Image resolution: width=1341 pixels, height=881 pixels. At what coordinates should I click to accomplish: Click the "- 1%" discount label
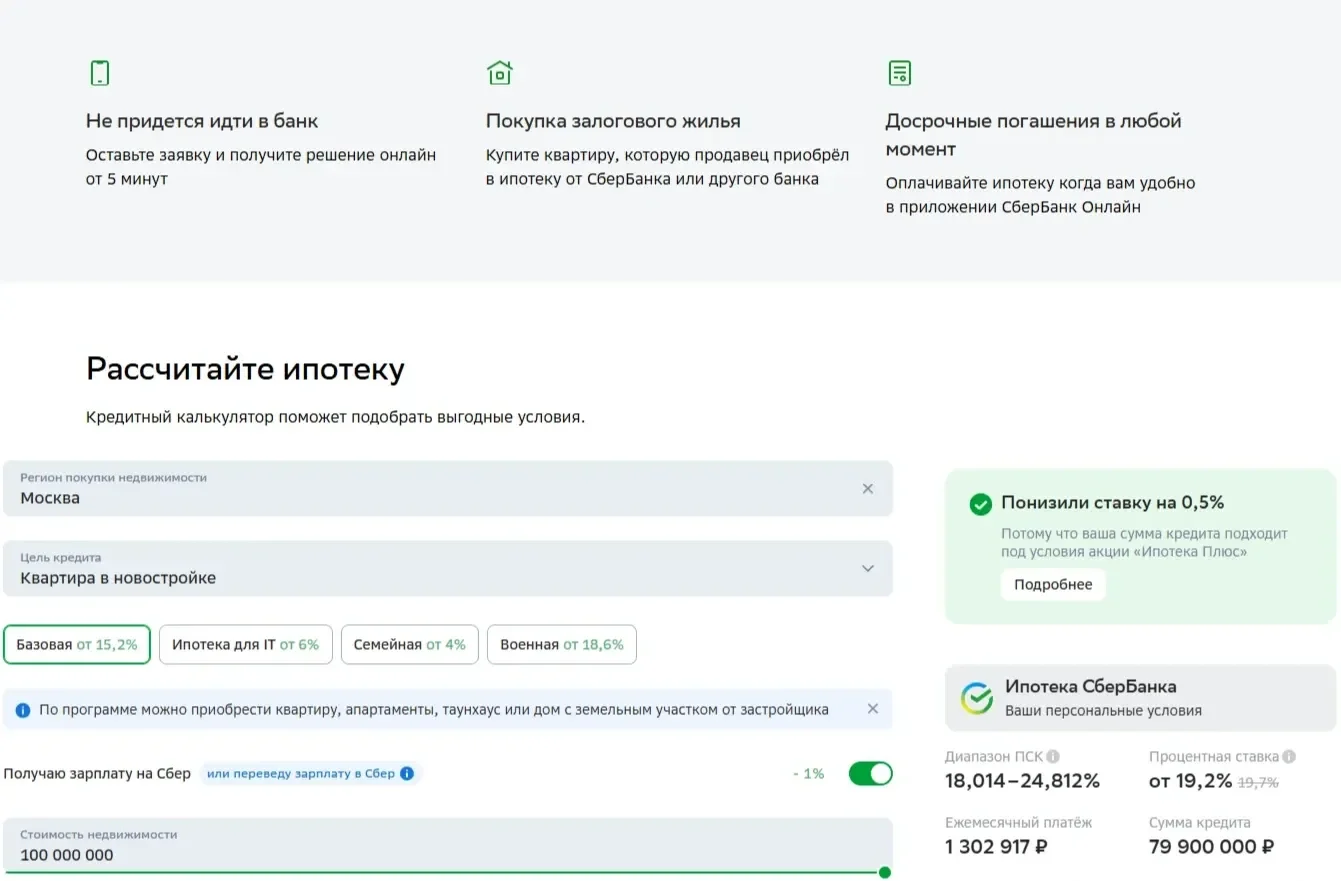point(808,774)
